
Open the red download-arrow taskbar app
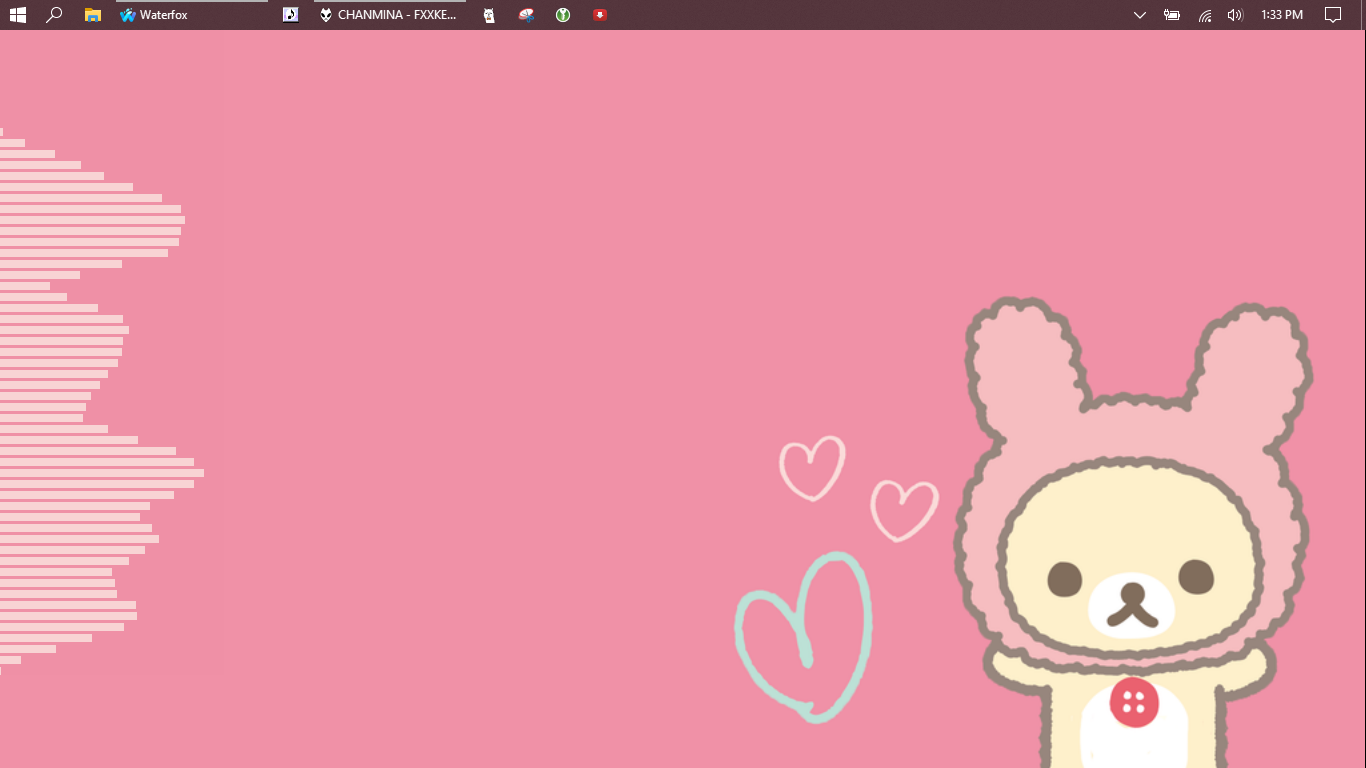coord(600,15)
